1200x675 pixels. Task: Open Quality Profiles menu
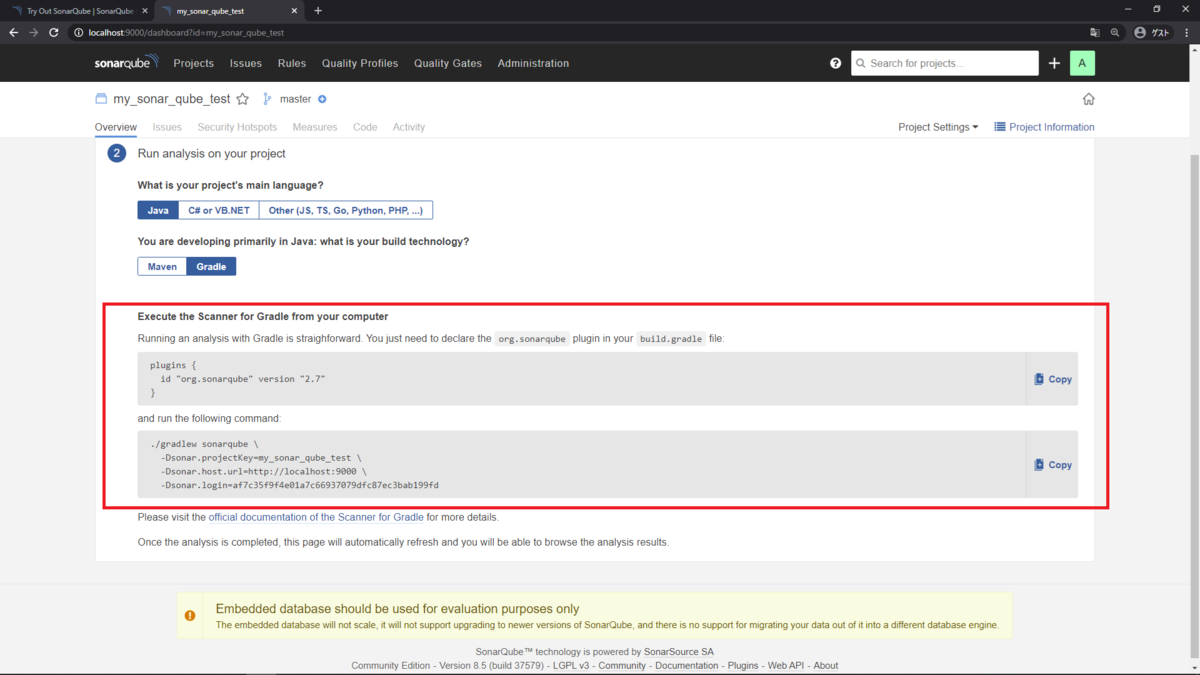[x=360, y=63]
